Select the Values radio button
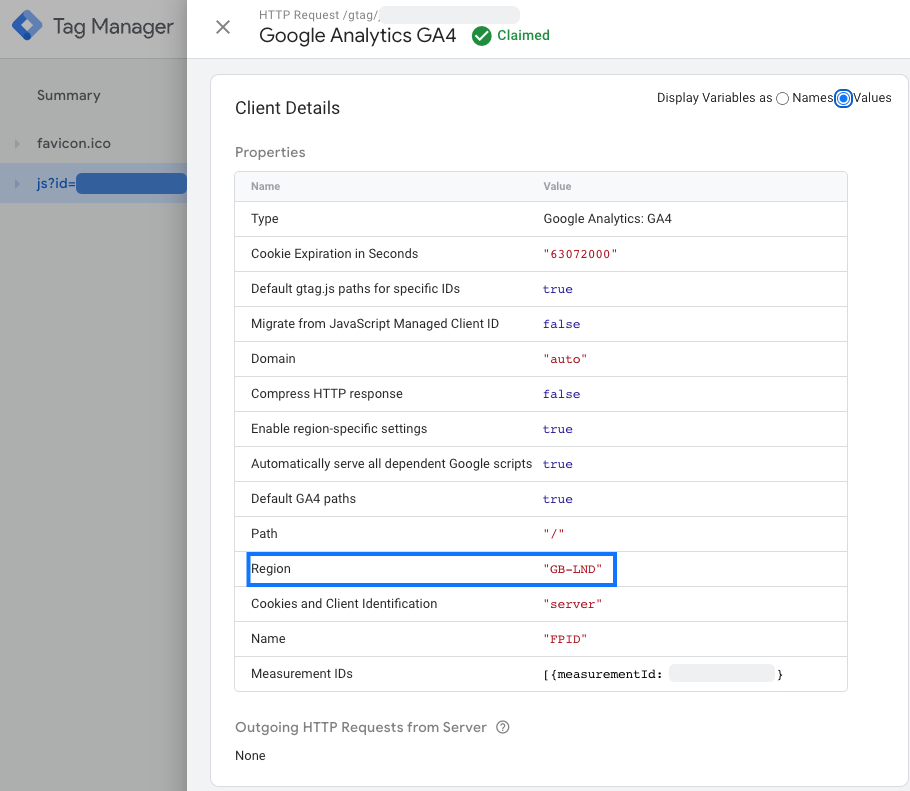The width and height of the screenshot is (910, 791). pos(843,98)
